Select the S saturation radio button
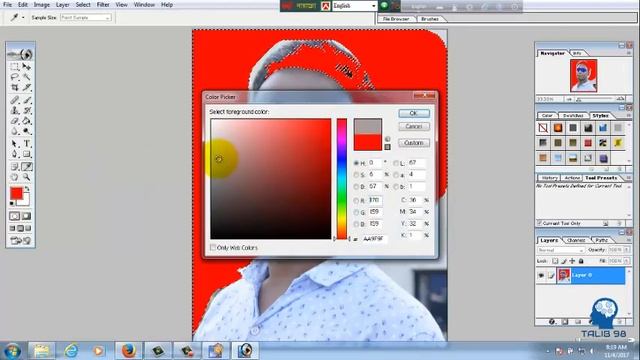Screen dimensions: 640x360 click(x=356, y=175)
